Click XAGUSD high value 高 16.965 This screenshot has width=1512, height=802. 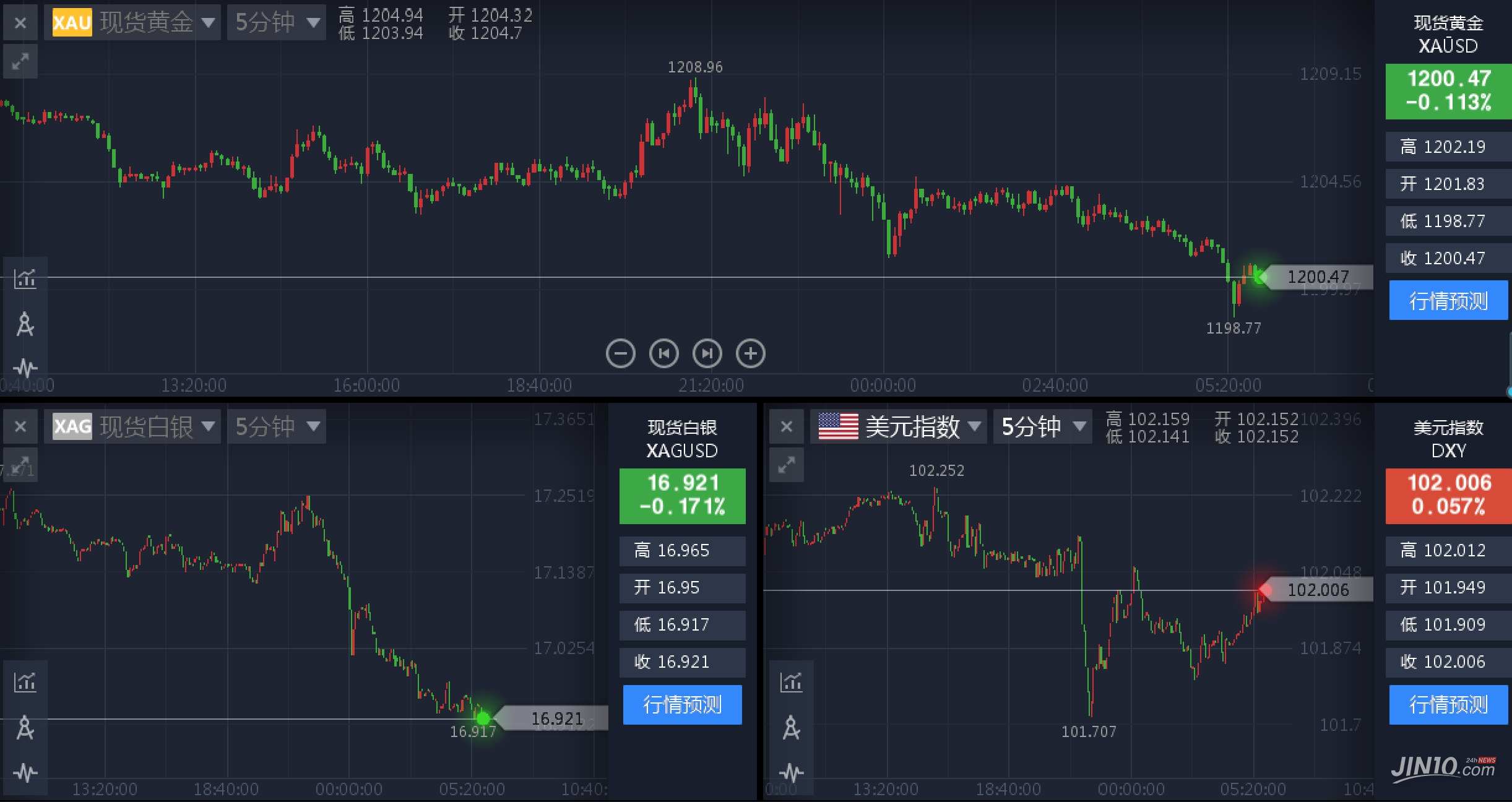(x=682, y=550)
